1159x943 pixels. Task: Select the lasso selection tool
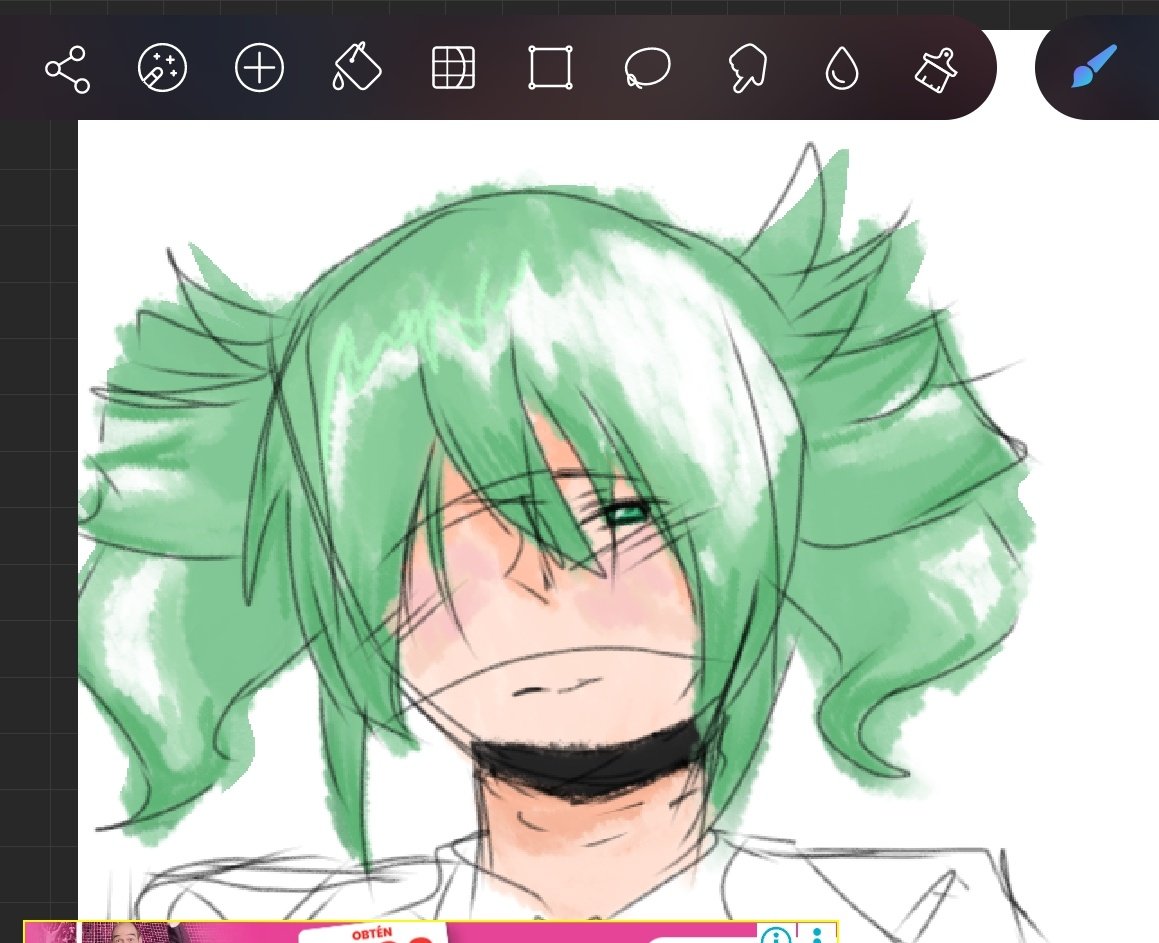pos(648,68)
